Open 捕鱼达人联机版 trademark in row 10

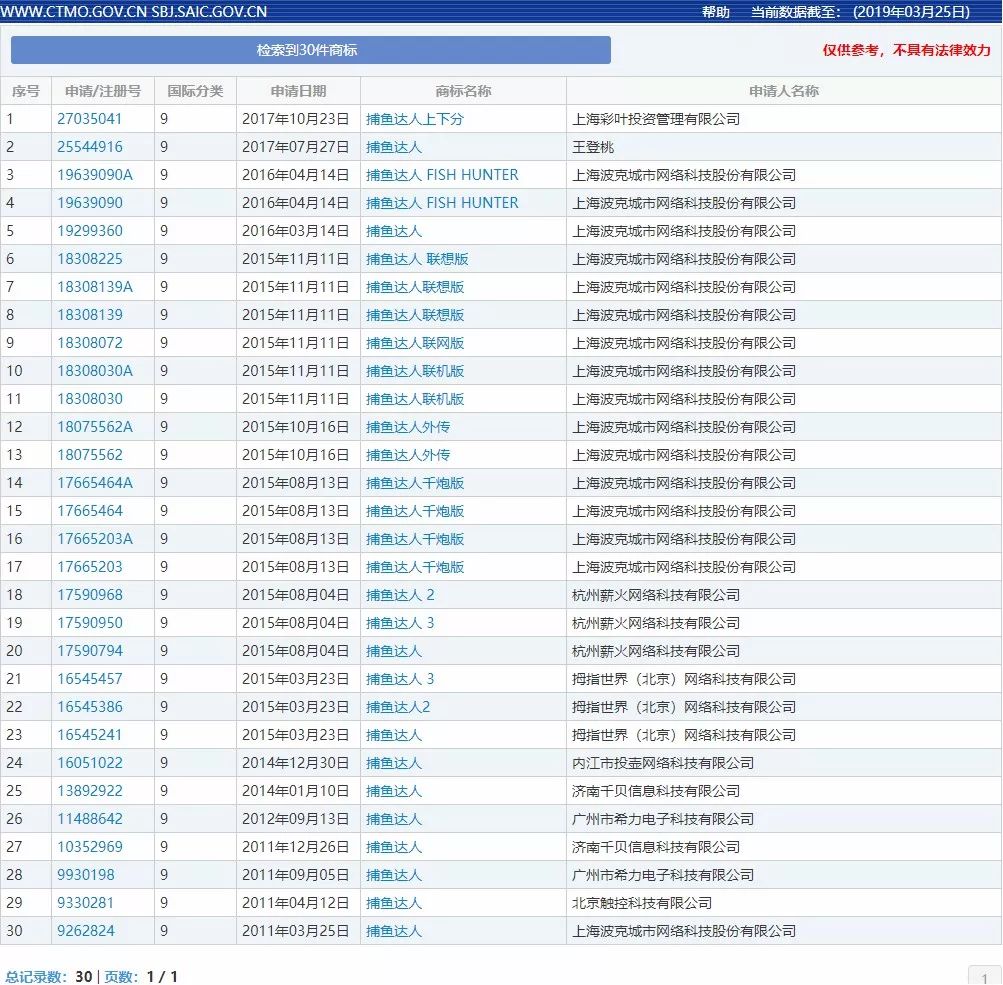[415, 371]
